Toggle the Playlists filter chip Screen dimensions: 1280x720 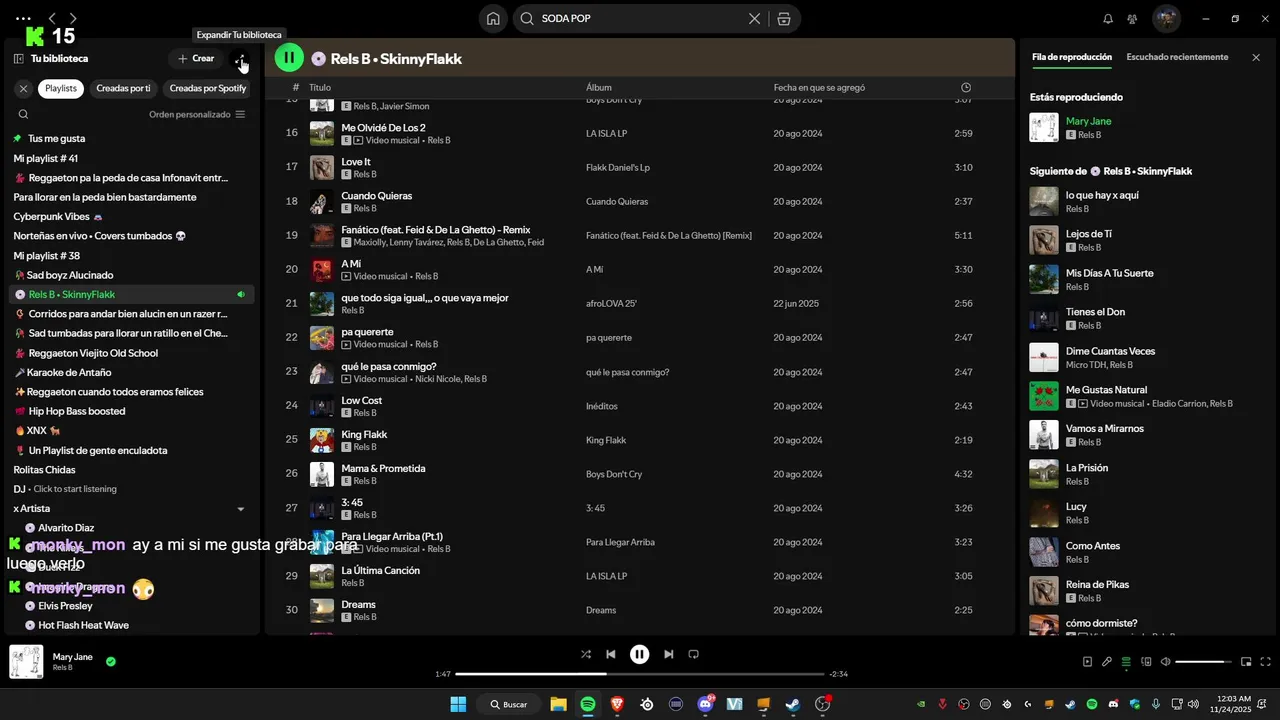[61, 88]
